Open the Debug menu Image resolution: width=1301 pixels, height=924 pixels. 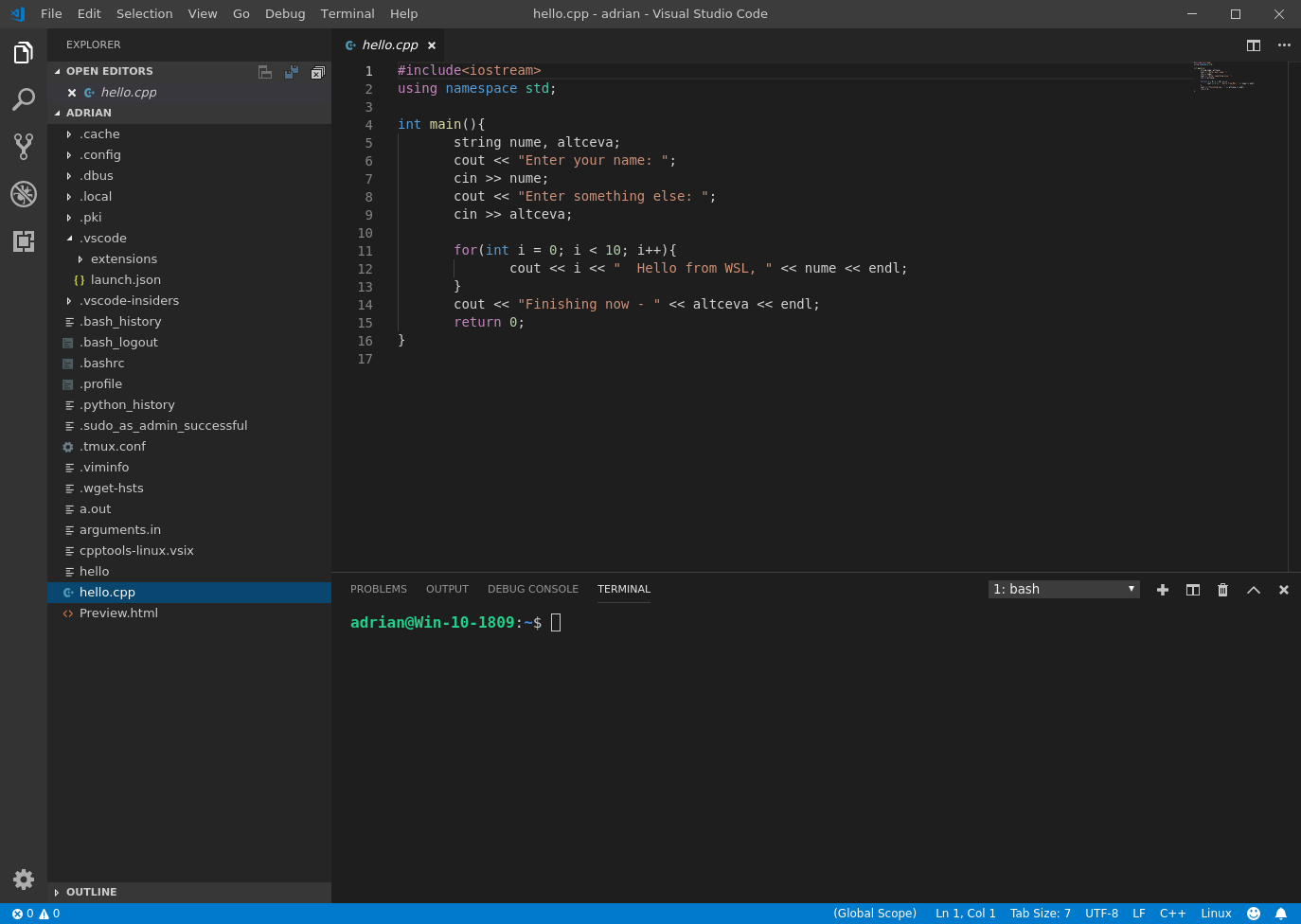click(285, 13)
